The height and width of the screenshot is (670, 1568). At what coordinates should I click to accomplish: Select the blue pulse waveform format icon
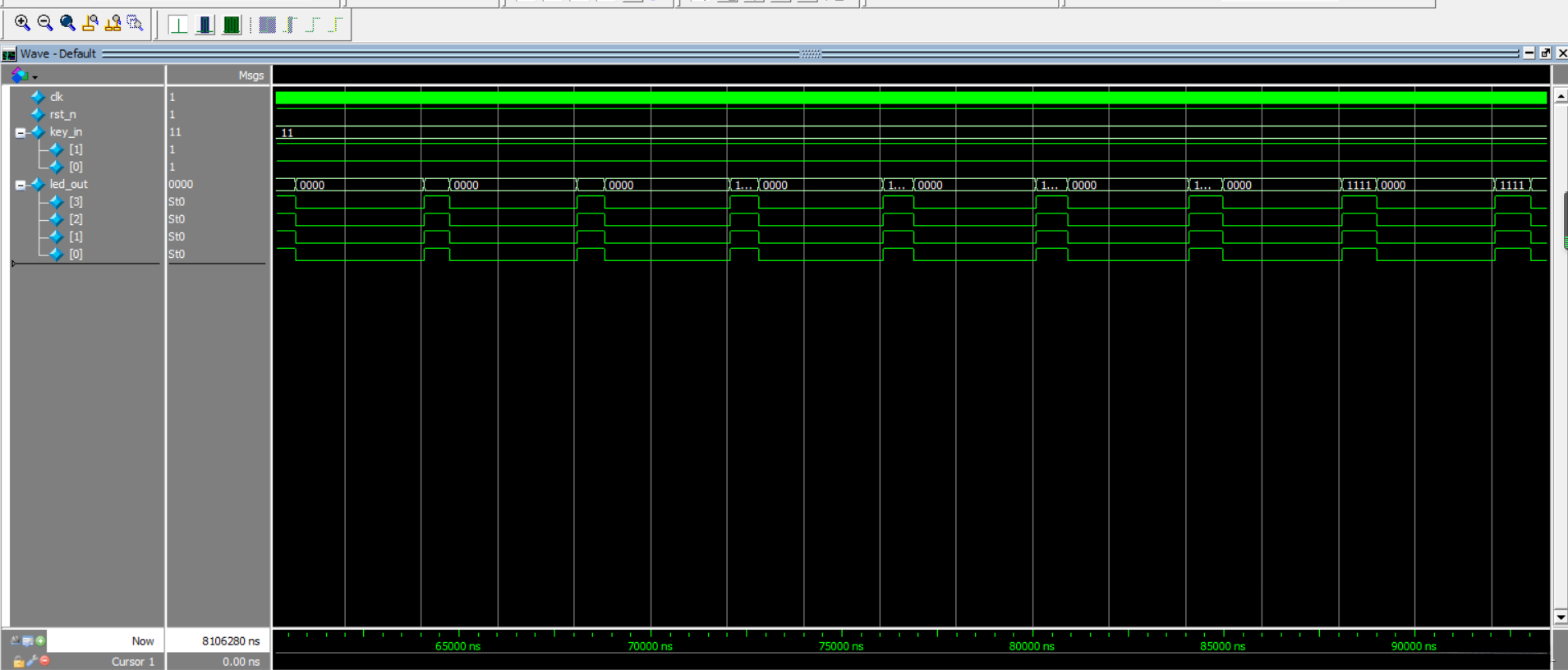point(205,25)
